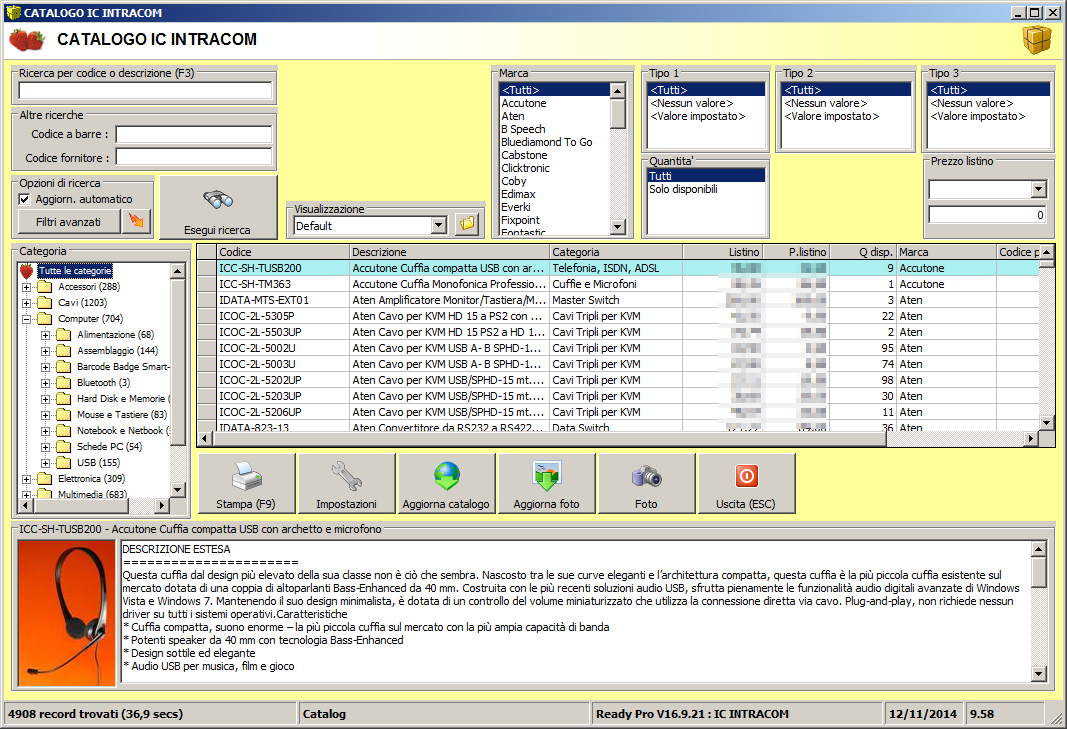The width and height of the screenshot is (1067, 729).
Task: Expand the Elettronica (309) tree node
Action: click(x=26, y=479)
